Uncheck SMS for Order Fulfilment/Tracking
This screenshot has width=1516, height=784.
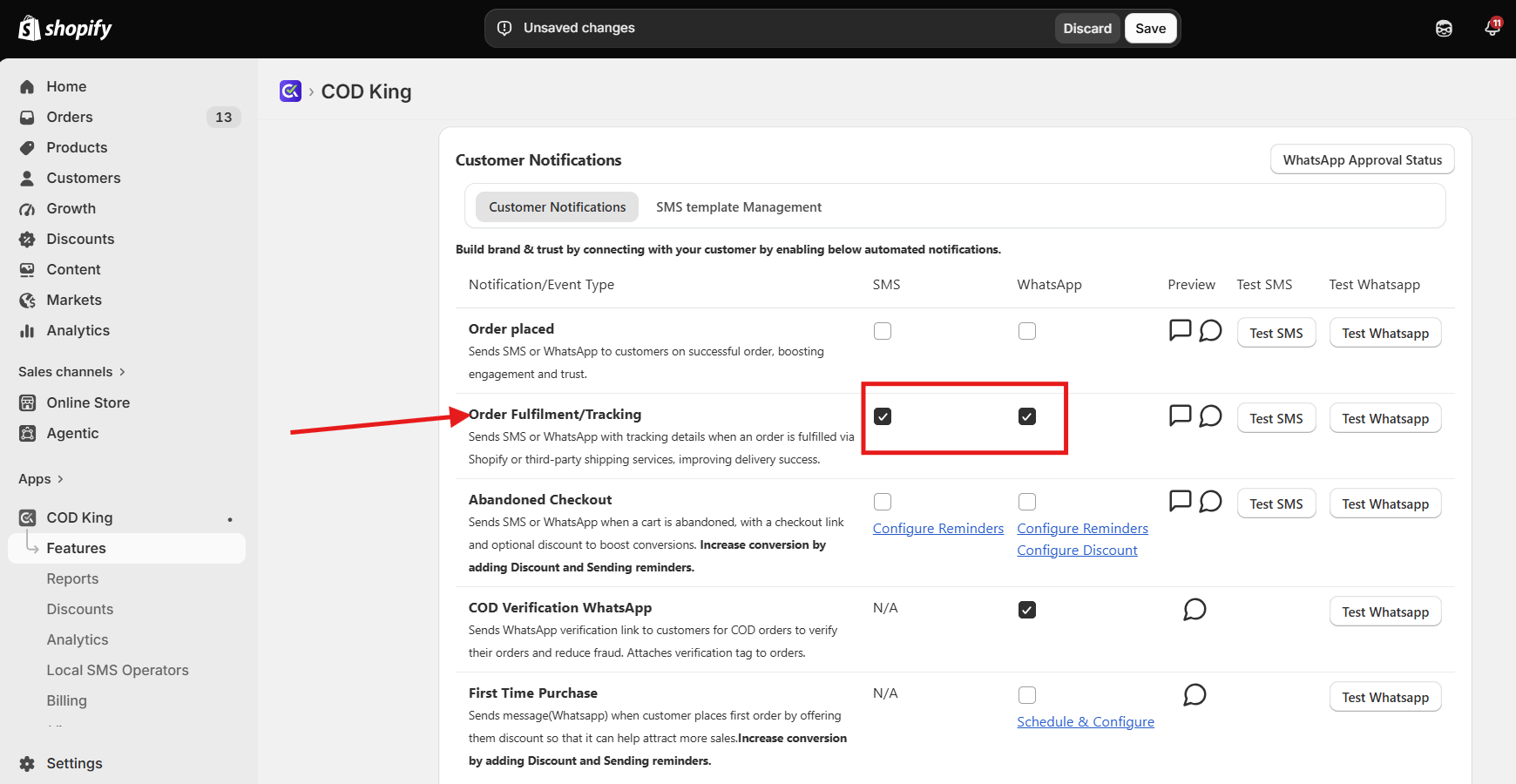pyautogui.click(x=883, y=416)
